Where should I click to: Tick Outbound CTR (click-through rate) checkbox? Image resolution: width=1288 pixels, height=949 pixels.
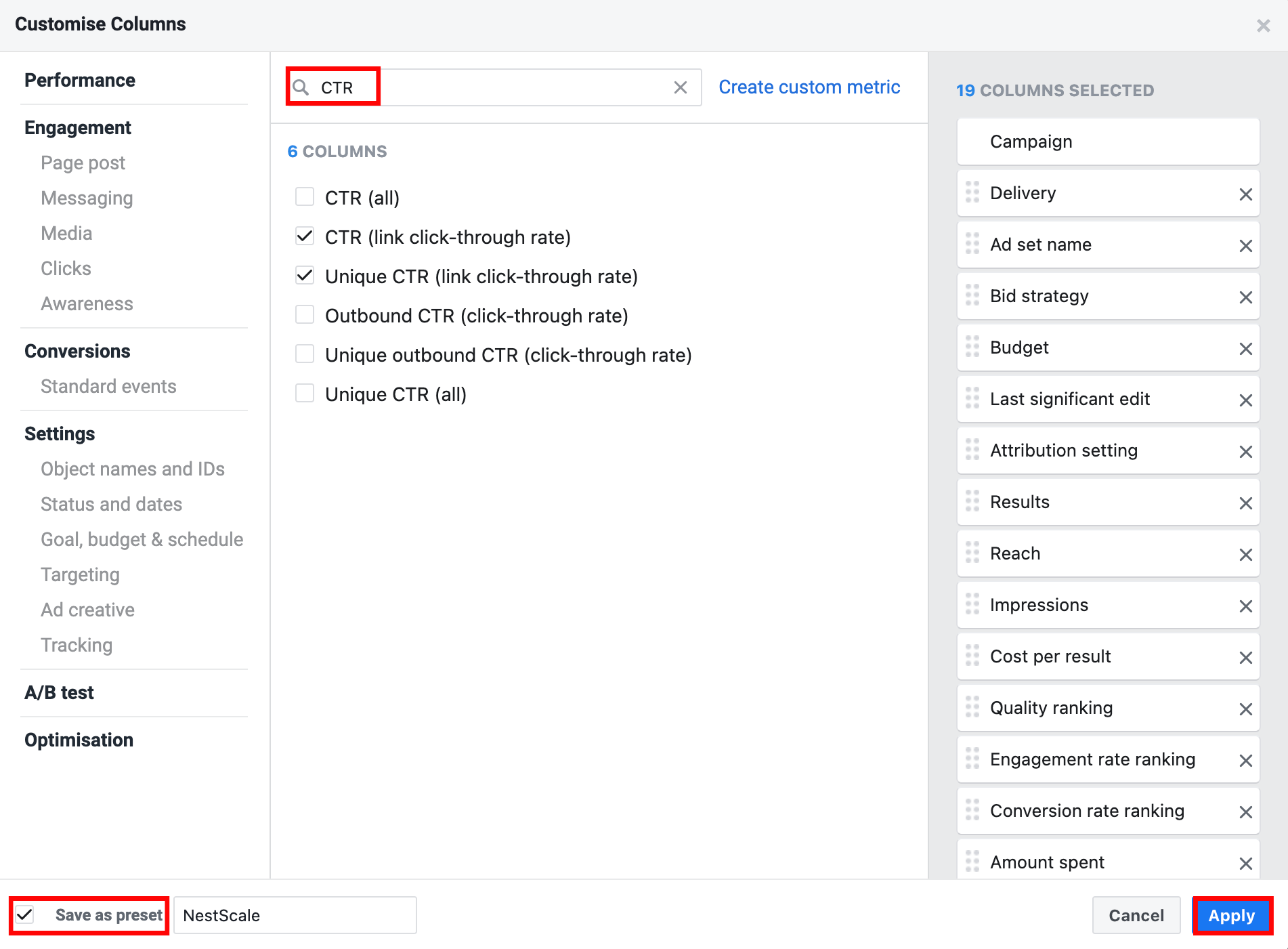(305, 315)
